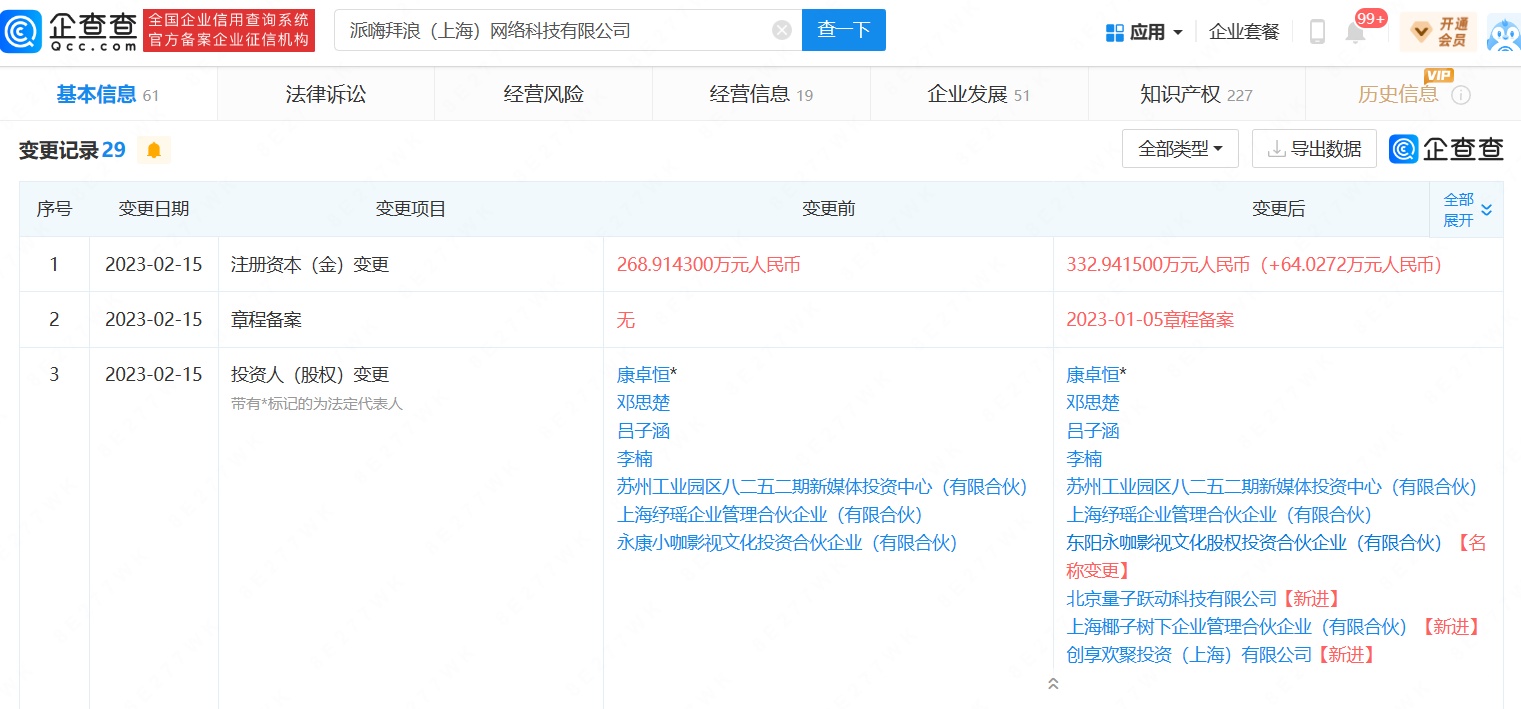Switch to the 法律诉讼 tab
Viewport: 1521px width, 709px height.
326,95
